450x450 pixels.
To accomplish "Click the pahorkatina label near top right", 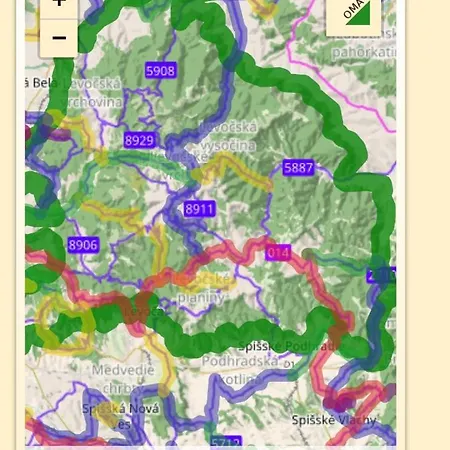I will coord(364,52).
